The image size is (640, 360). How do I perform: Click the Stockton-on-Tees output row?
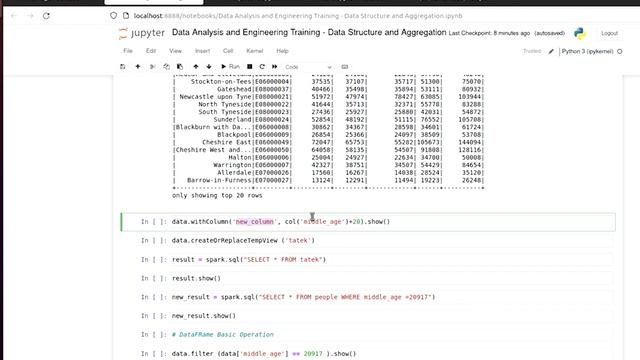(329, 82)
